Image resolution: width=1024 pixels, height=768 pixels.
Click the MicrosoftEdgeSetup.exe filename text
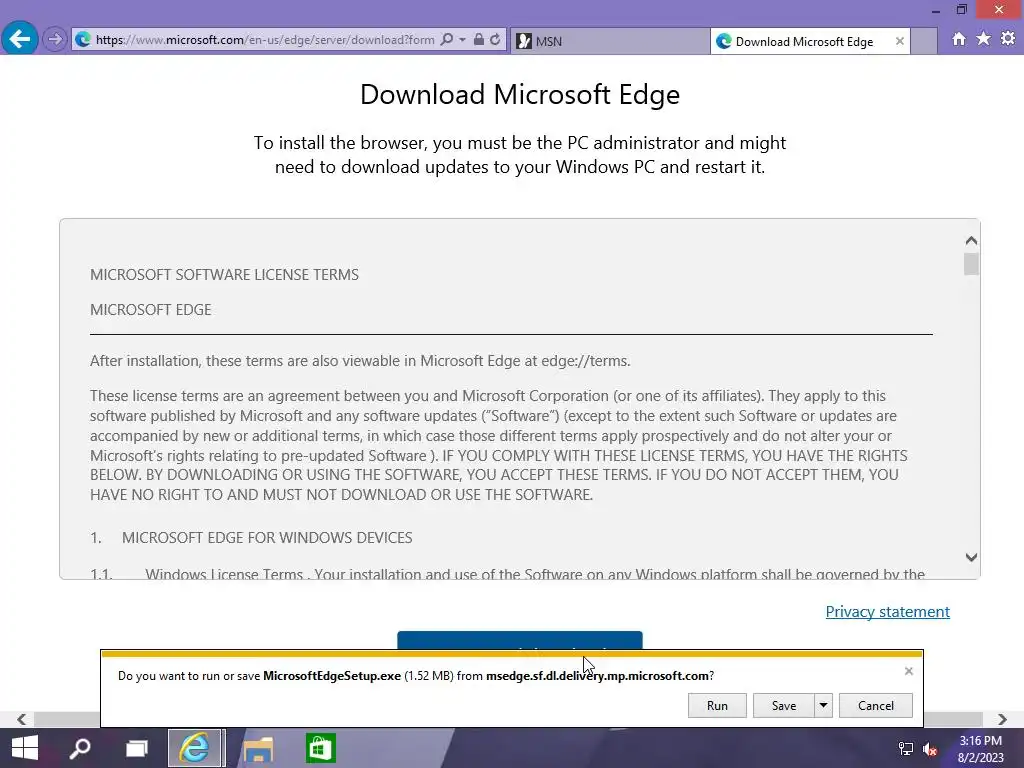(332, 676)
